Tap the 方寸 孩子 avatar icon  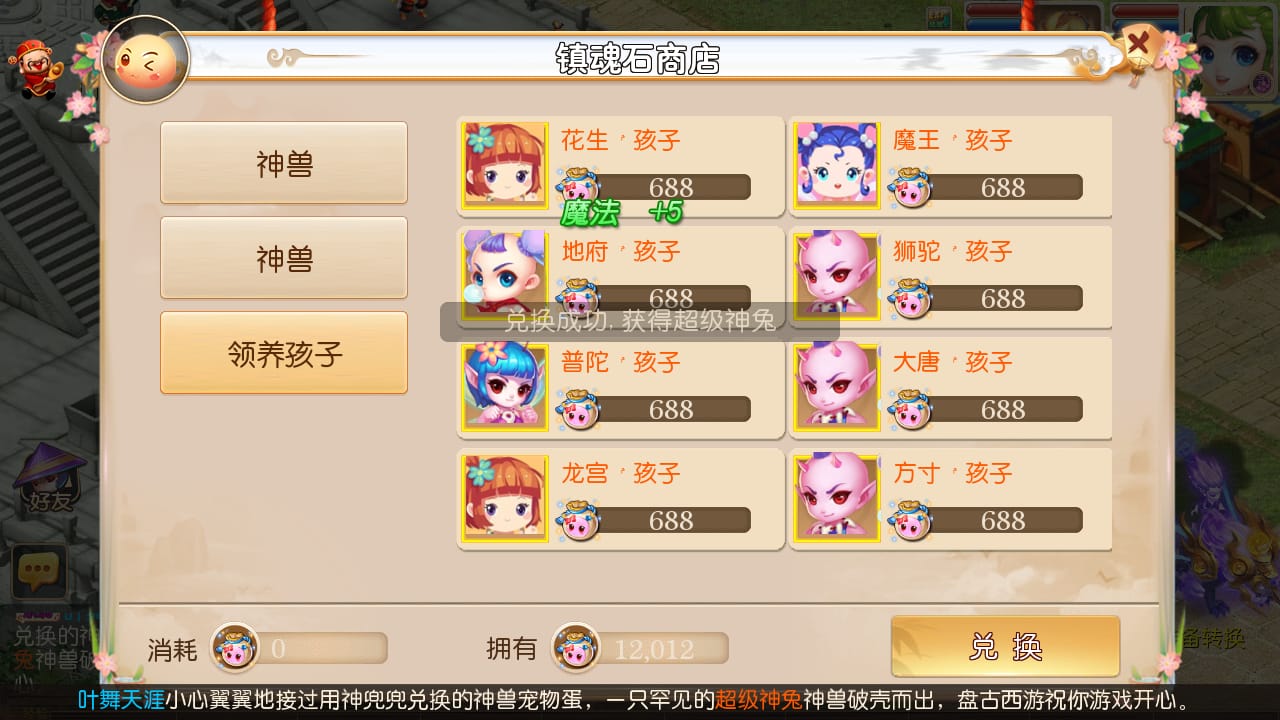pyautogui.click(x=837, y=499)
